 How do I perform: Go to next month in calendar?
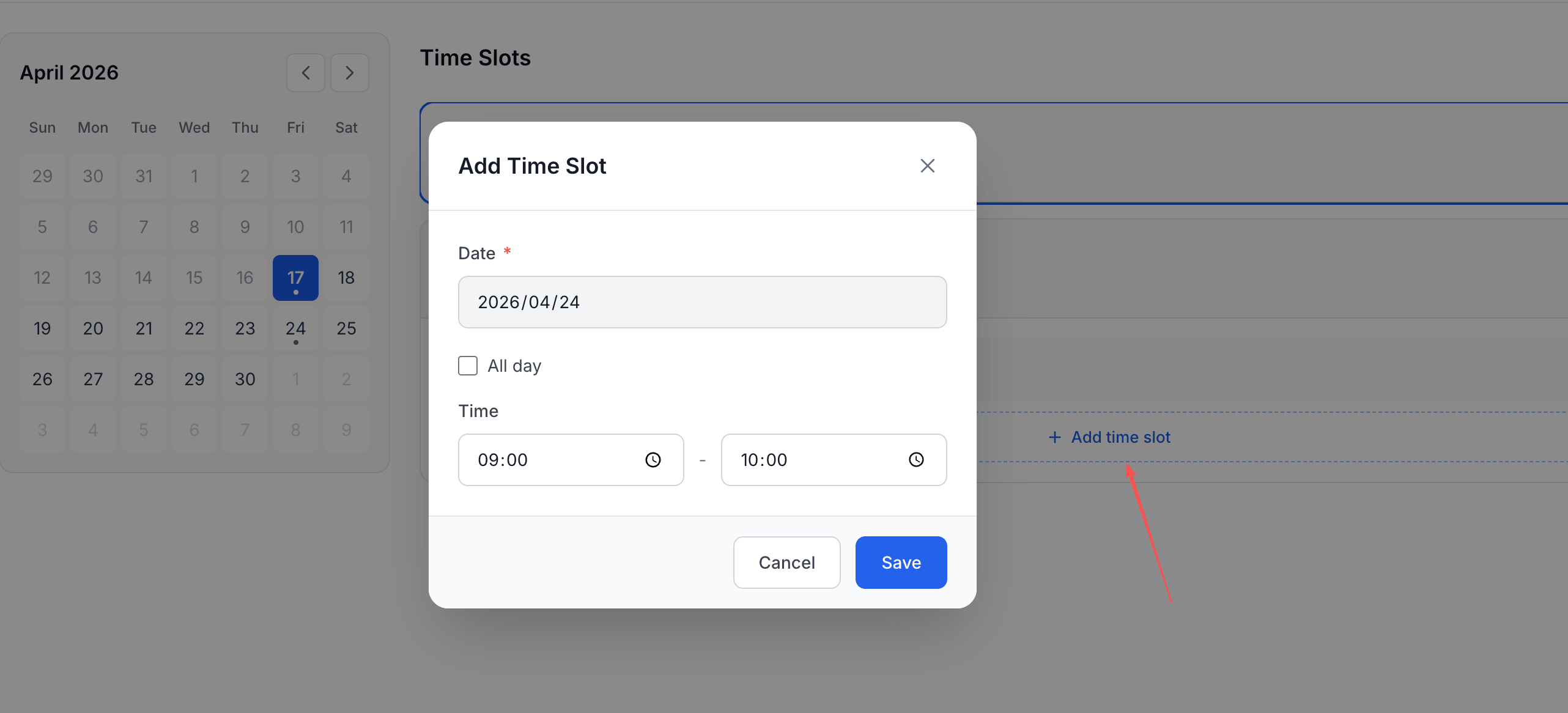349,73
